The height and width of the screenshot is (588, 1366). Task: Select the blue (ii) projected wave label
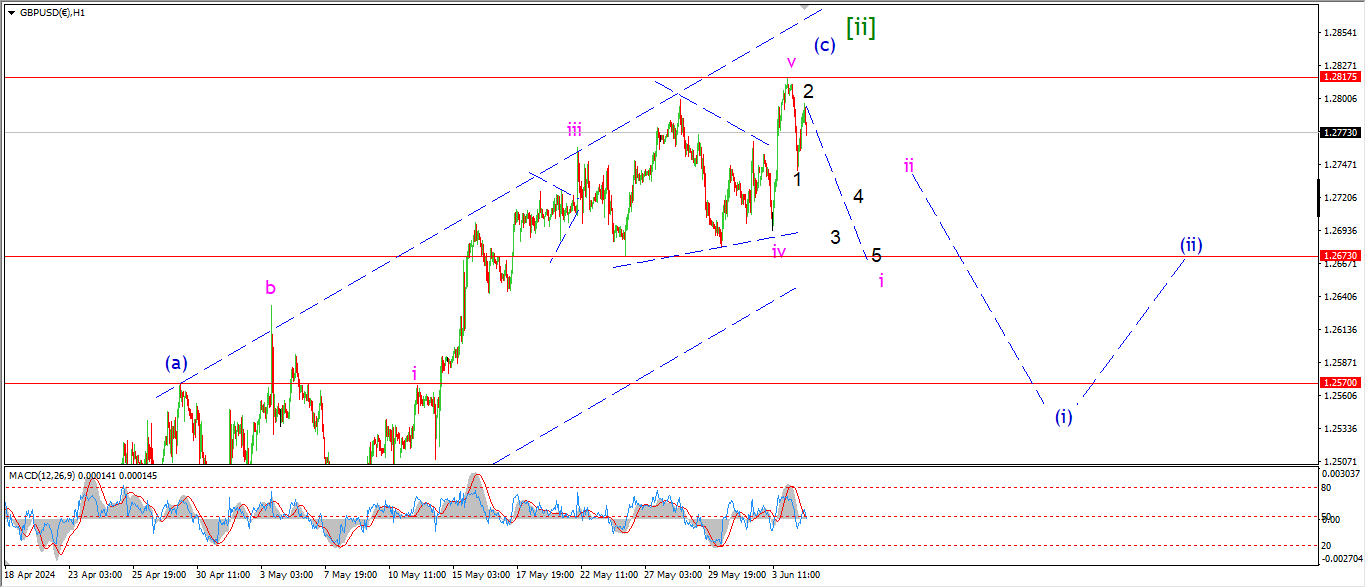pos(1190,245)
